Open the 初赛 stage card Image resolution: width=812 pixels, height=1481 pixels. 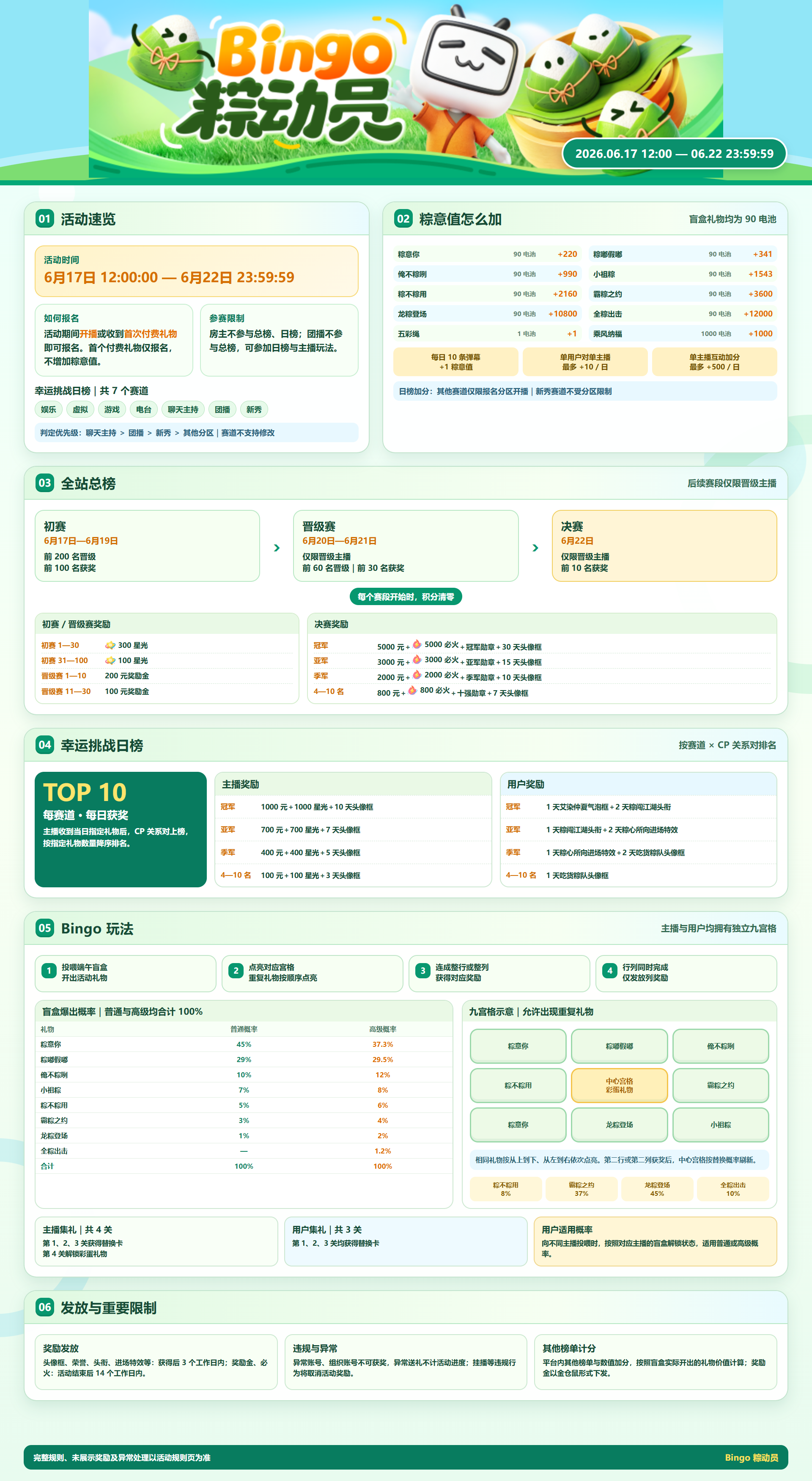[147, 545]
